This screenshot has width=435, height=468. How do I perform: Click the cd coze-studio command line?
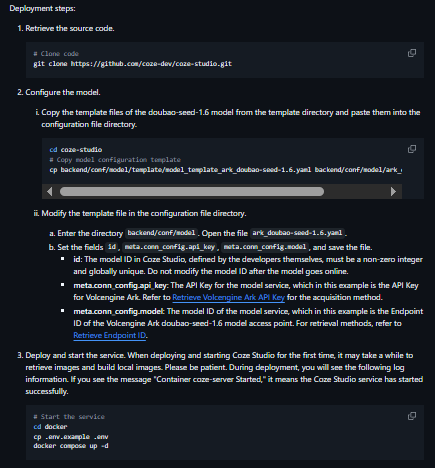click(76, 150)
